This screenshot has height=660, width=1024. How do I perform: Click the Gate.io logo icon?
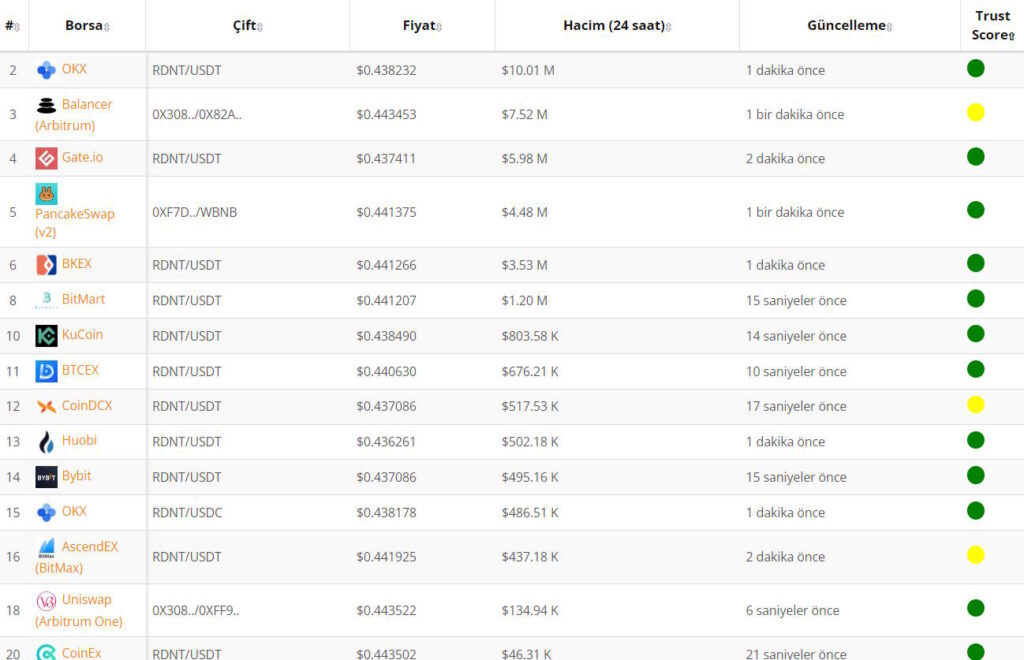pos(46,158)
